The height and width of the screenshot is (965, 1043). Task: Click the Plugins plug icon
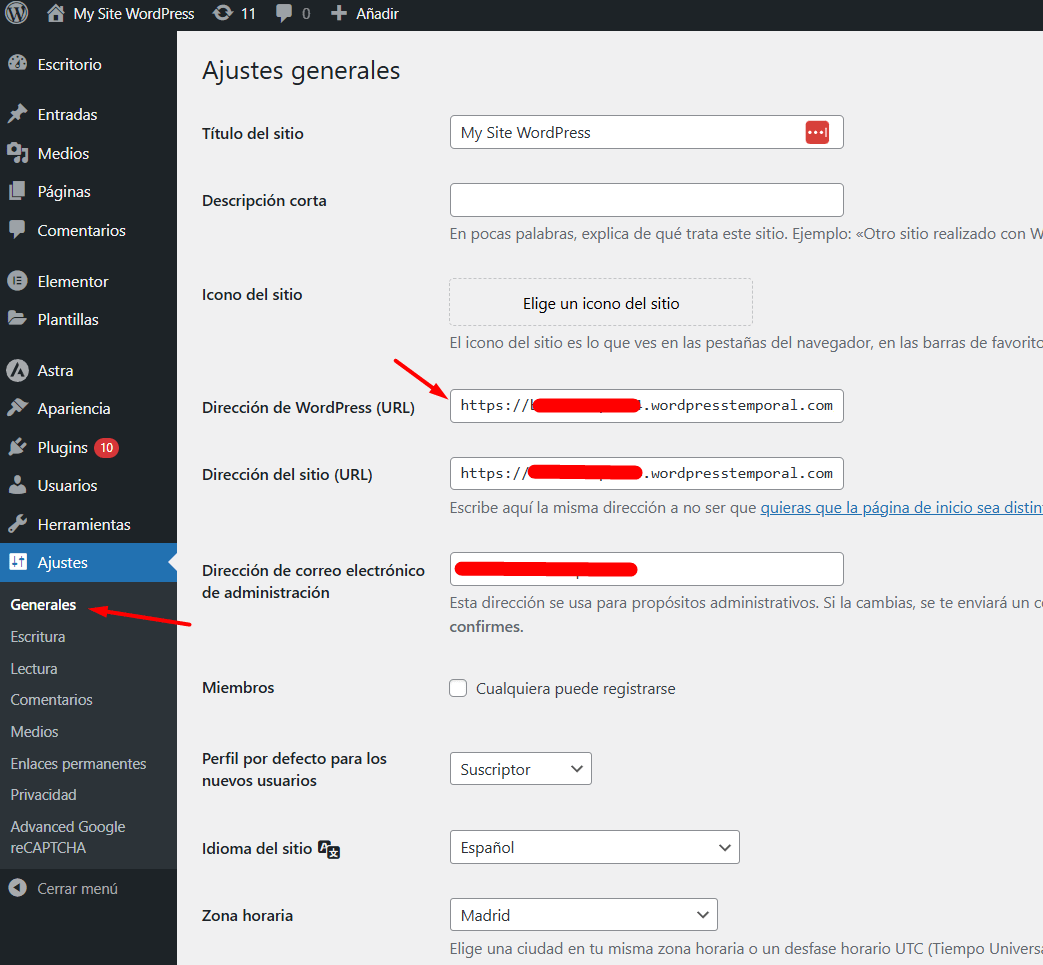coord(18,447)
